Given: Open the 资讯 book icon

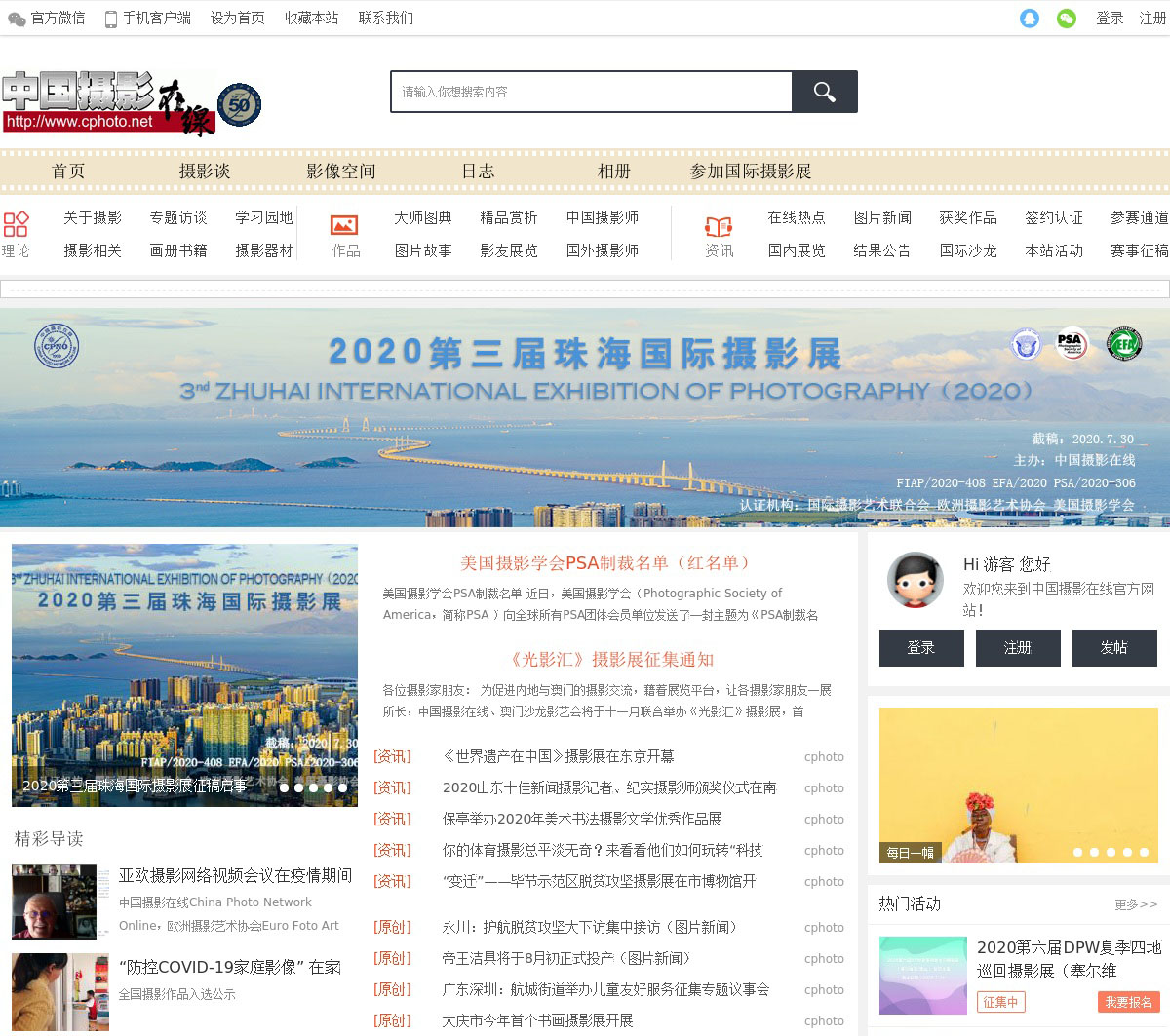Looking at the screenshot, I should tap(719, 227).
